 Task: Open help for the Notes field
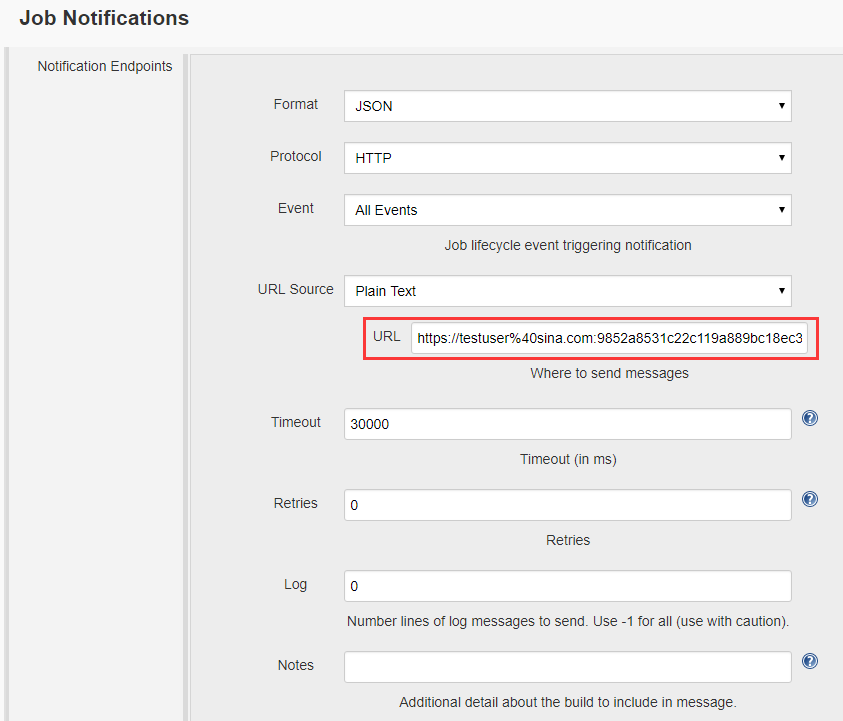click(810, 661)
